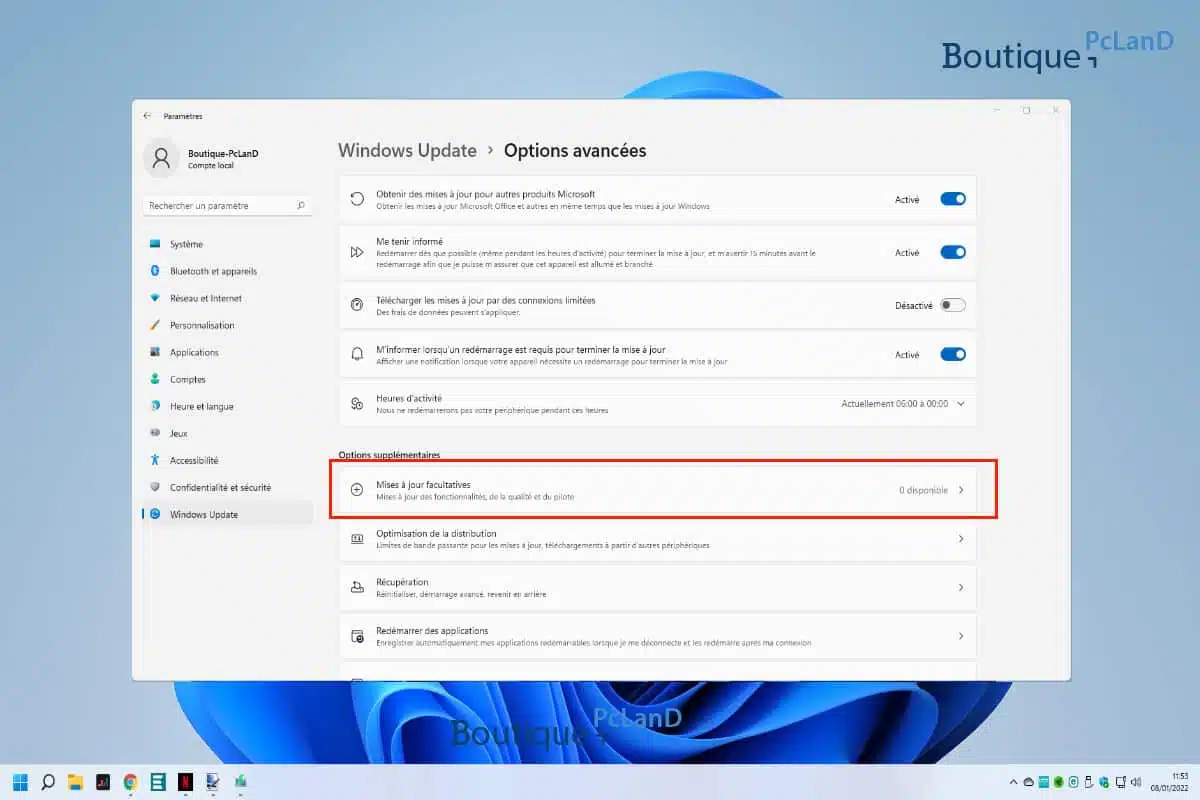Click the Boutique-PcLanD account name
This screenshot has height=800, width=1200.
223,154
